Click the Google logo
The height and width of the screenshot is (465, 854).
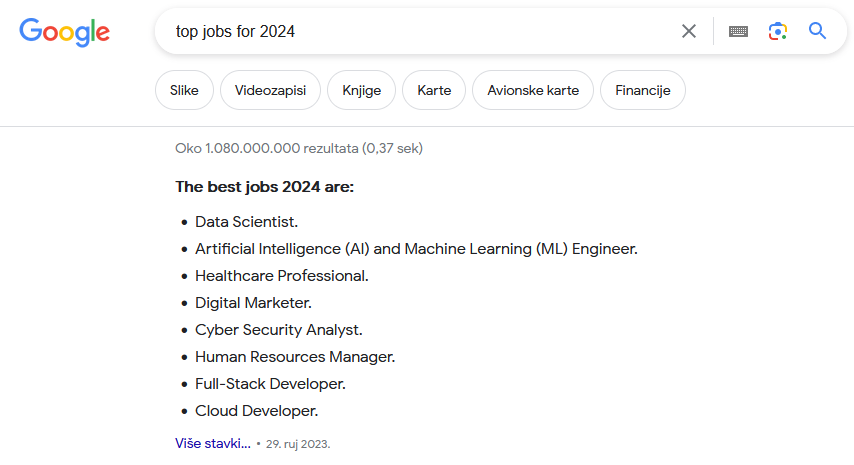pyautogui.click(x=64, y=32)
